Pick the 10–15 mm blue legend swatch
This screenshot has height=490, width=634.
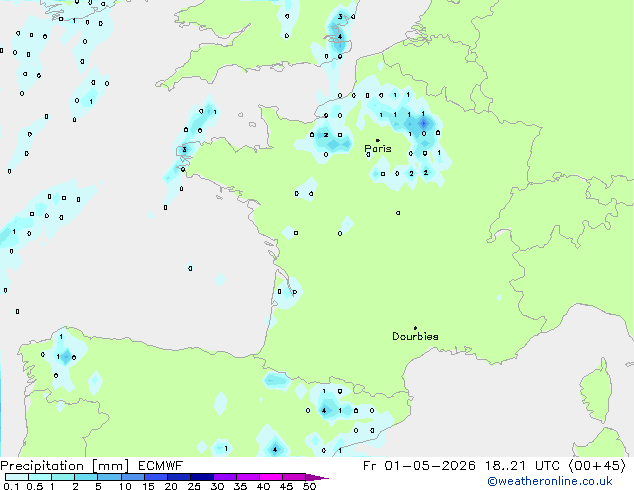(x=132, y=477)
